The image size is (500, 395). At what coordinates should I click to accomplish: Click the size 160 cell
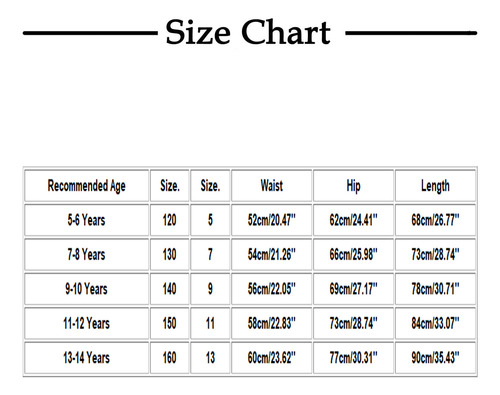coord(170,358)
